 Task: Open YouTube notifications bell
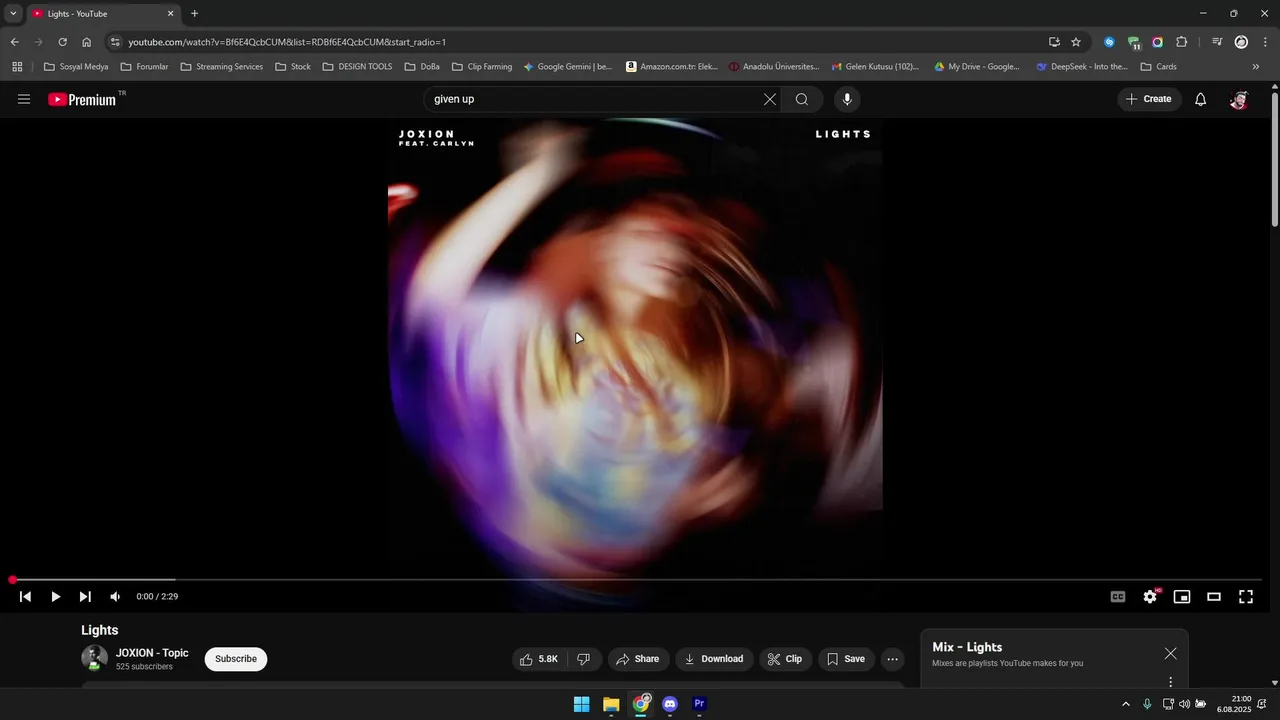point(1201,99)
